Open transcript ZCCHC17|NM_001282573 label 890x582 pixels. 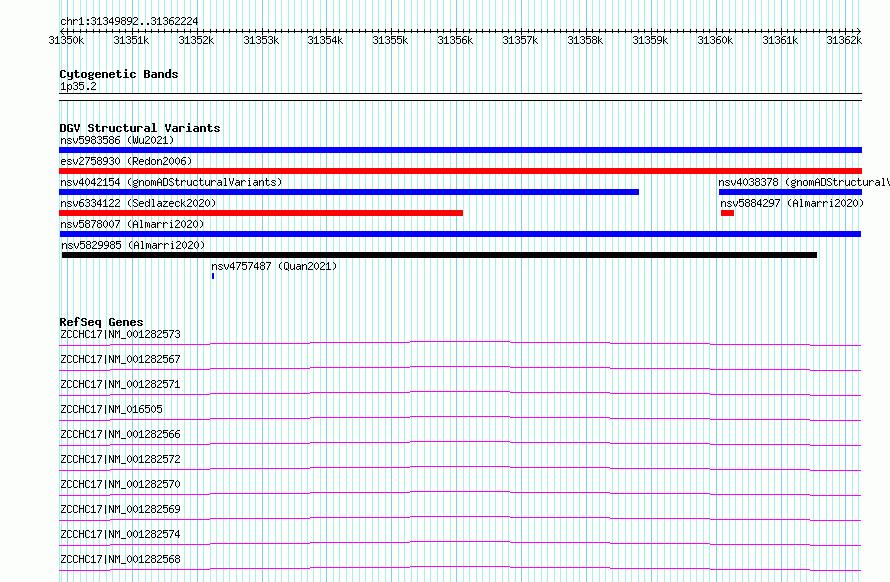pos(120,334)
